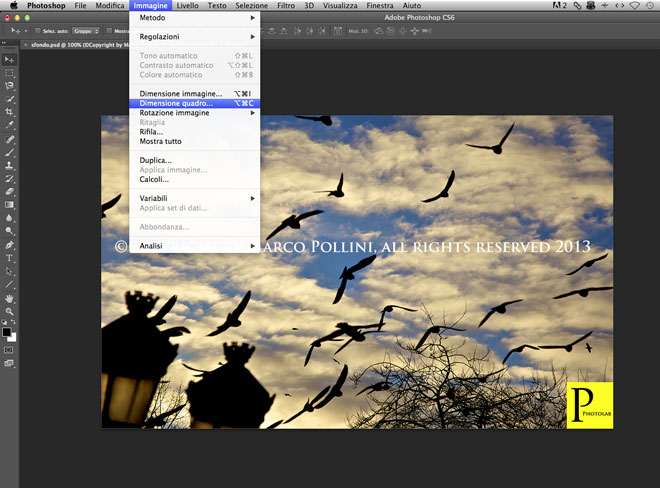Viewport: 660px width, 488px height.
Task: Select the Brush tool
Action: [9, 152]
